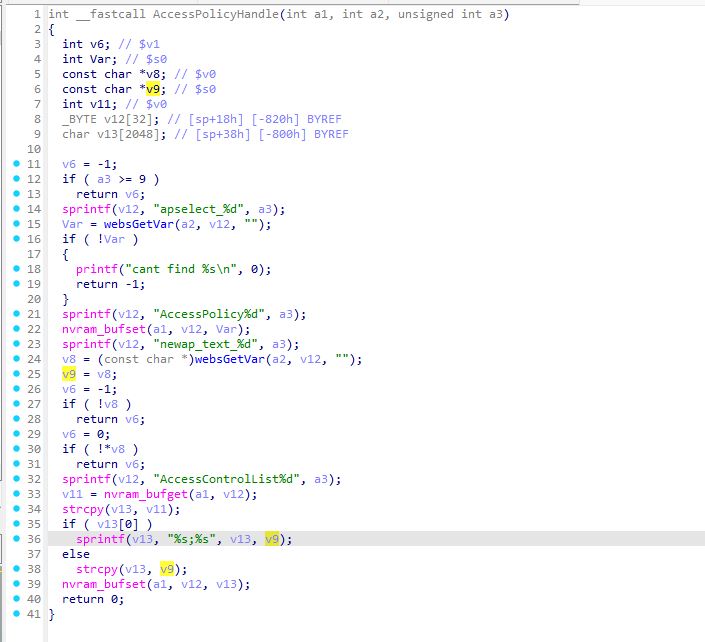The image size is (705, 642).
Task: Click "int v11;" declaration on line 7
Action: coord(89,104)
